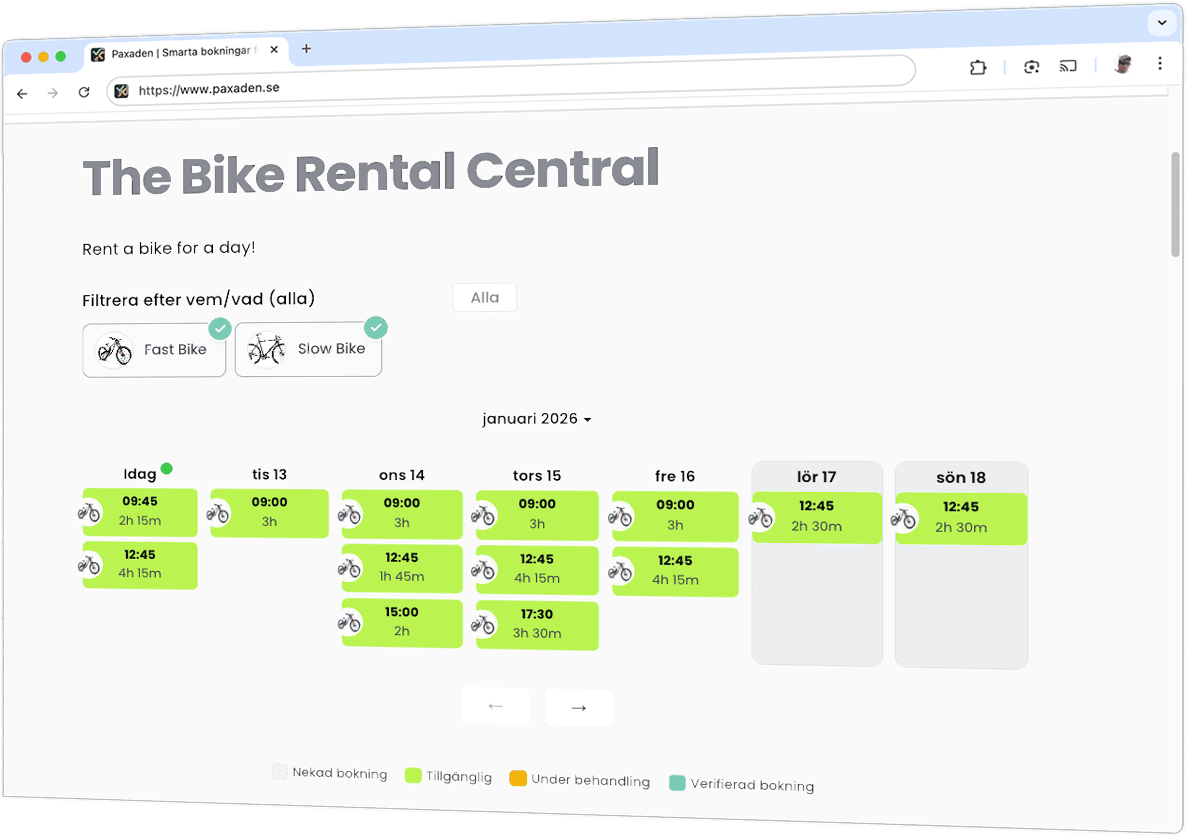Open a new browser tab with the plus
1186x836 pixels.
tap(306, 47)
